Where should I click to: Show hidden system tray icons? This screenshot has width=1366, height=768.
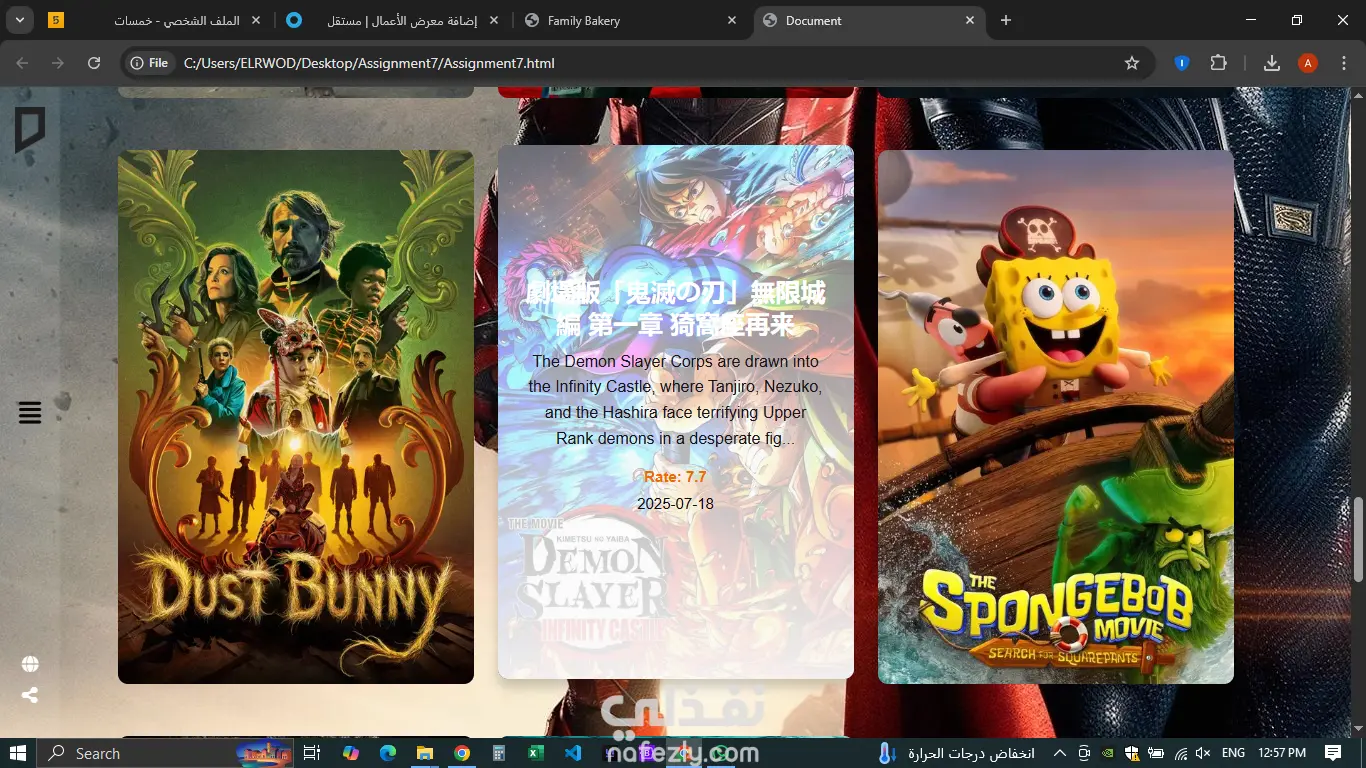1059,753
